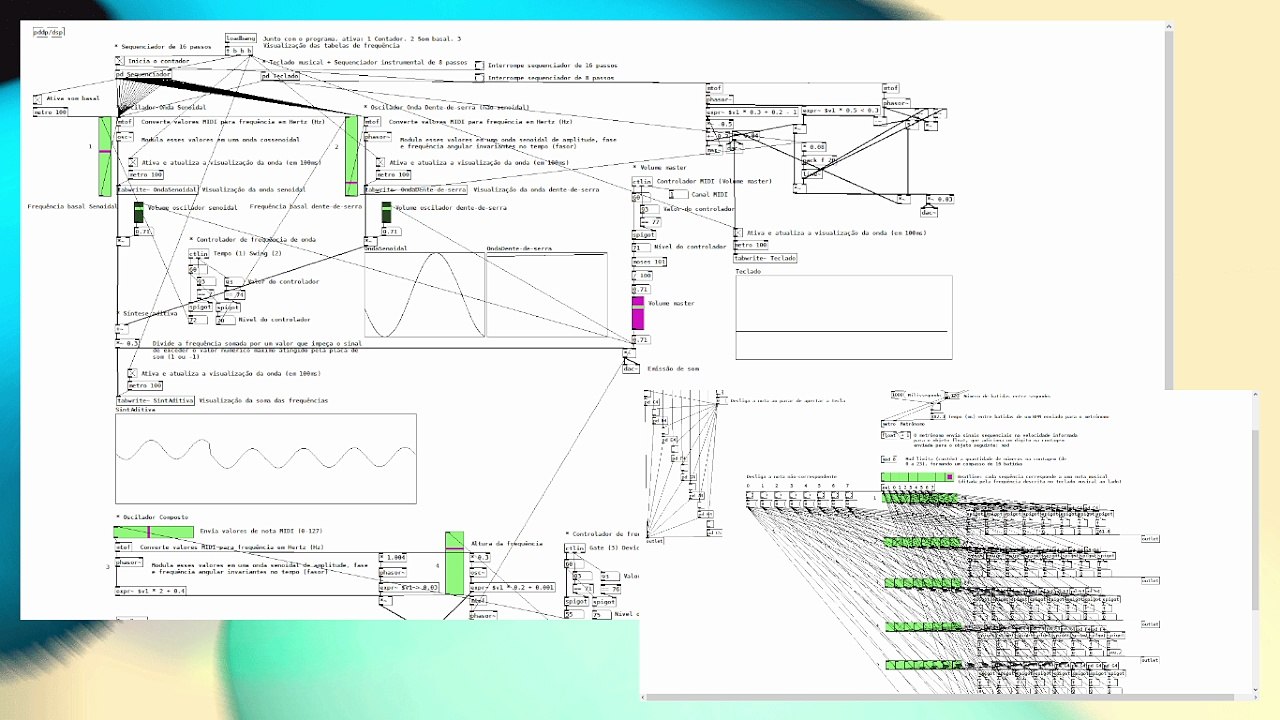Select the 'tabwrite~ OndaSenoidal' object
This screenshot has height=720, width=1280.
tap(158, 189)
